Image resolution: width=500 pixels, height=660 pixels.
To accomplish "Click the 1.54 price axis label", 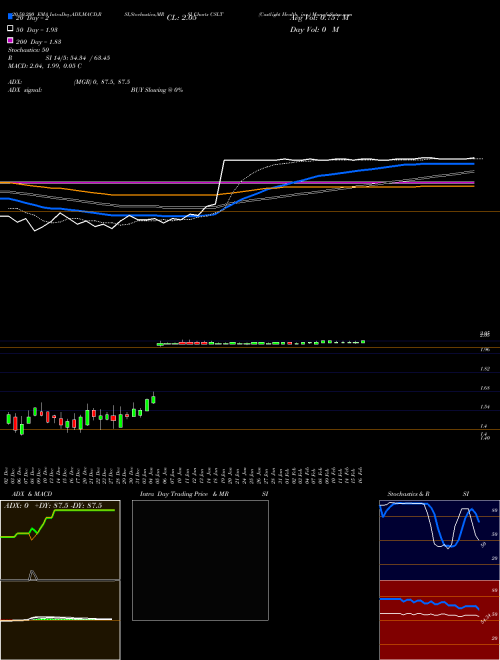I will (484, 407).
